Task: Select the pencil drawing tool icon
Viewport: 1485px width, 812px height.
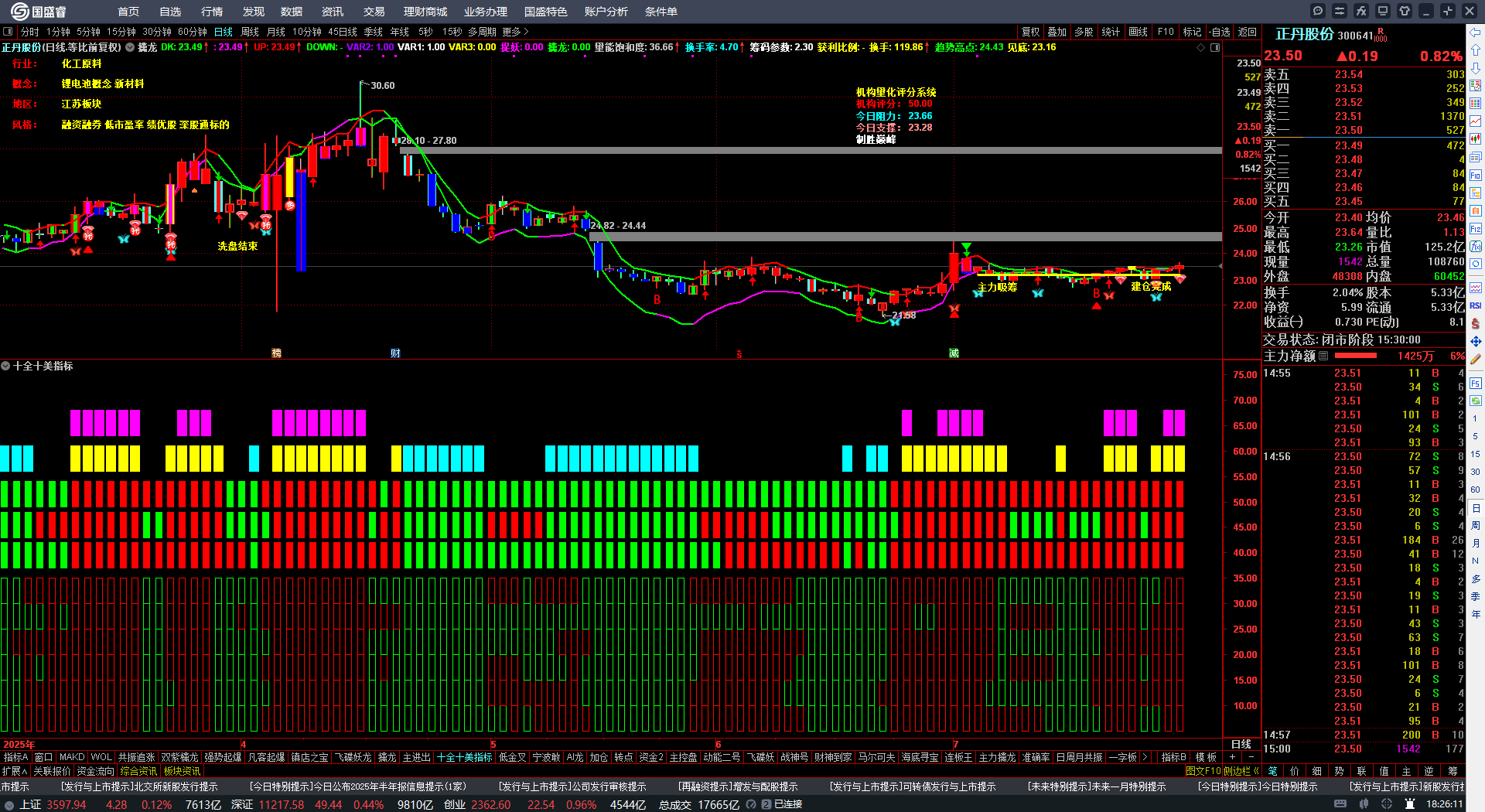Action: tap(1476, 359)
